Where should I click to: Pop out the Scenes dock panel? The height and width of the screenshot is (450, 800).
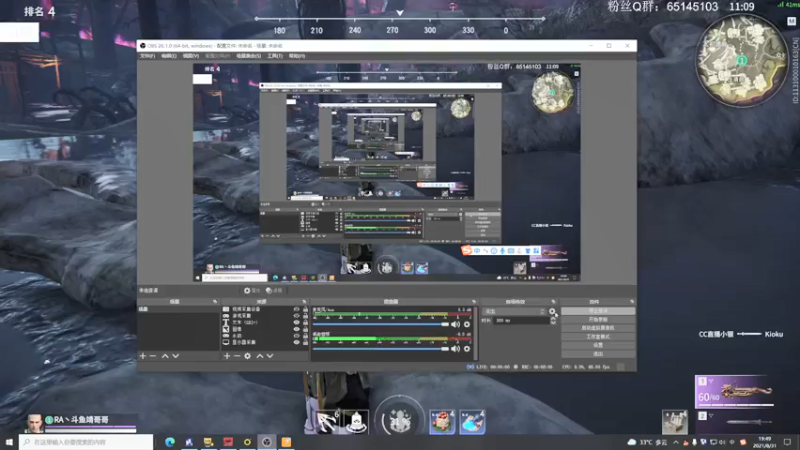[215, 302]
